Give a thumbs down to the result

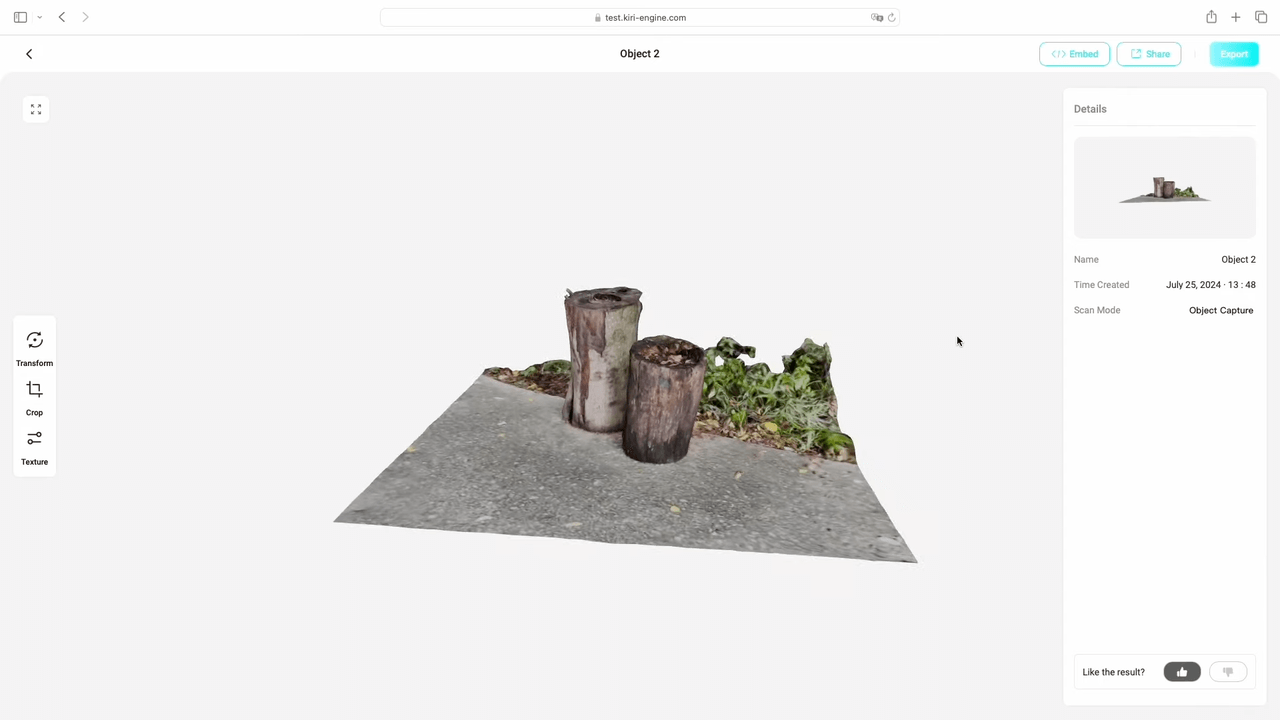tap(1228, 672)
